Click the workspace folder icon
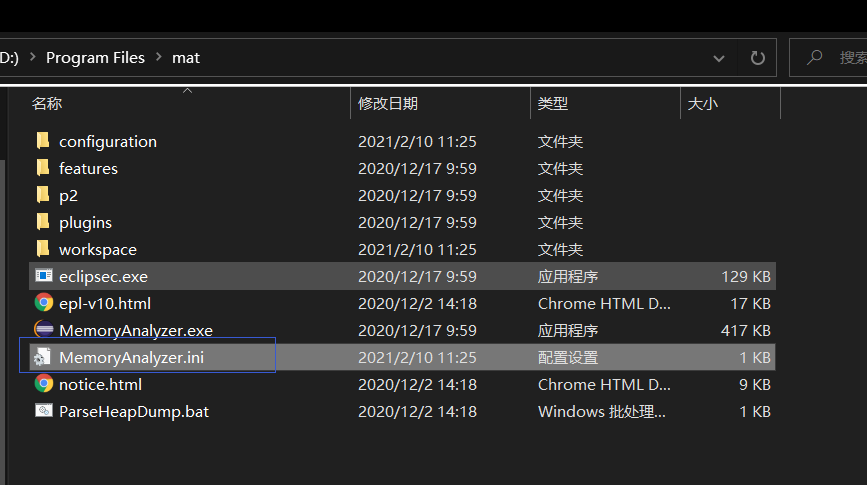The height and width of the screenshot is (485, 867). click(43, 249)
